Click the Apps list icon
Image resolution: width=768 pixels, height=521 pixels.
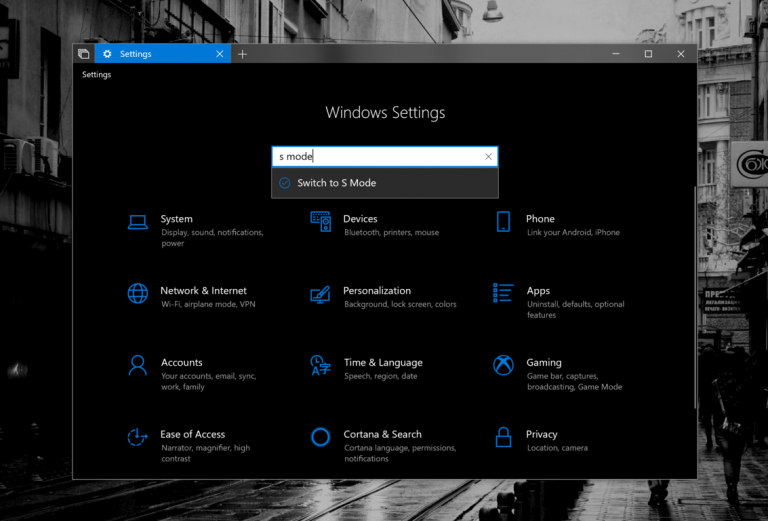click(503, 292)
